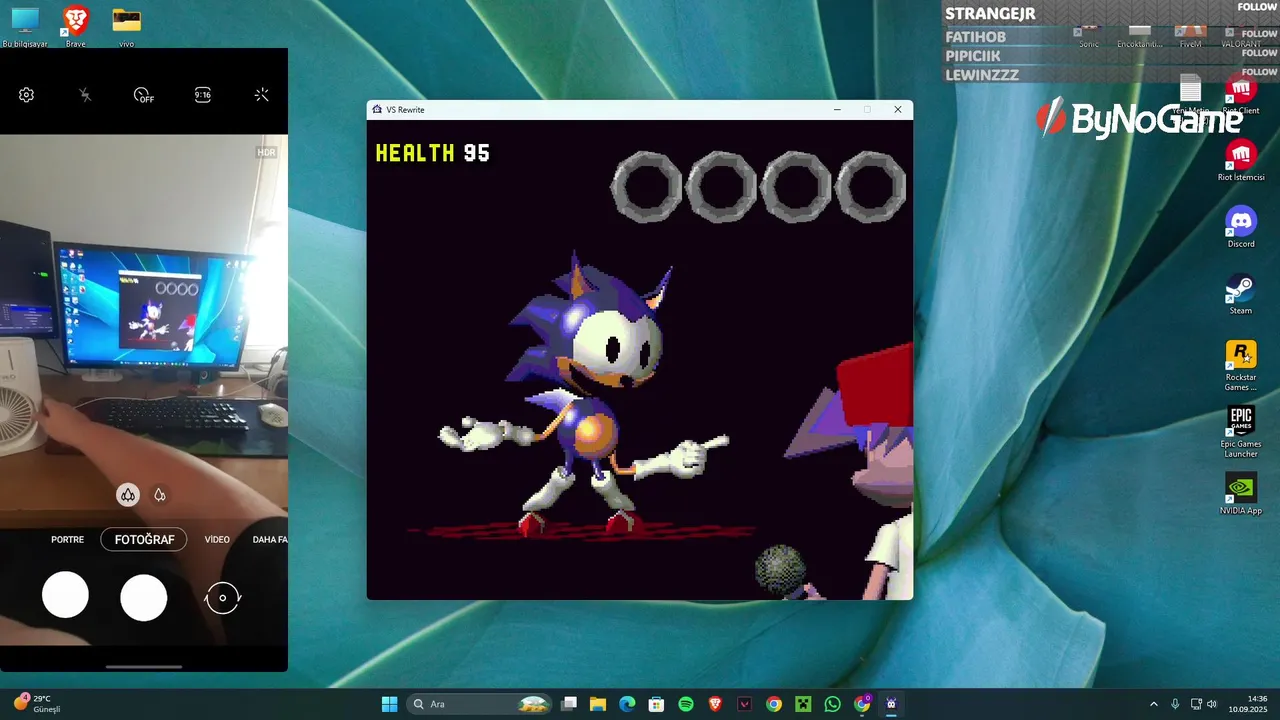Click the LEWINZZZ name in overlay
This screenshot has width=1280, height=720.
click(982, 75)
